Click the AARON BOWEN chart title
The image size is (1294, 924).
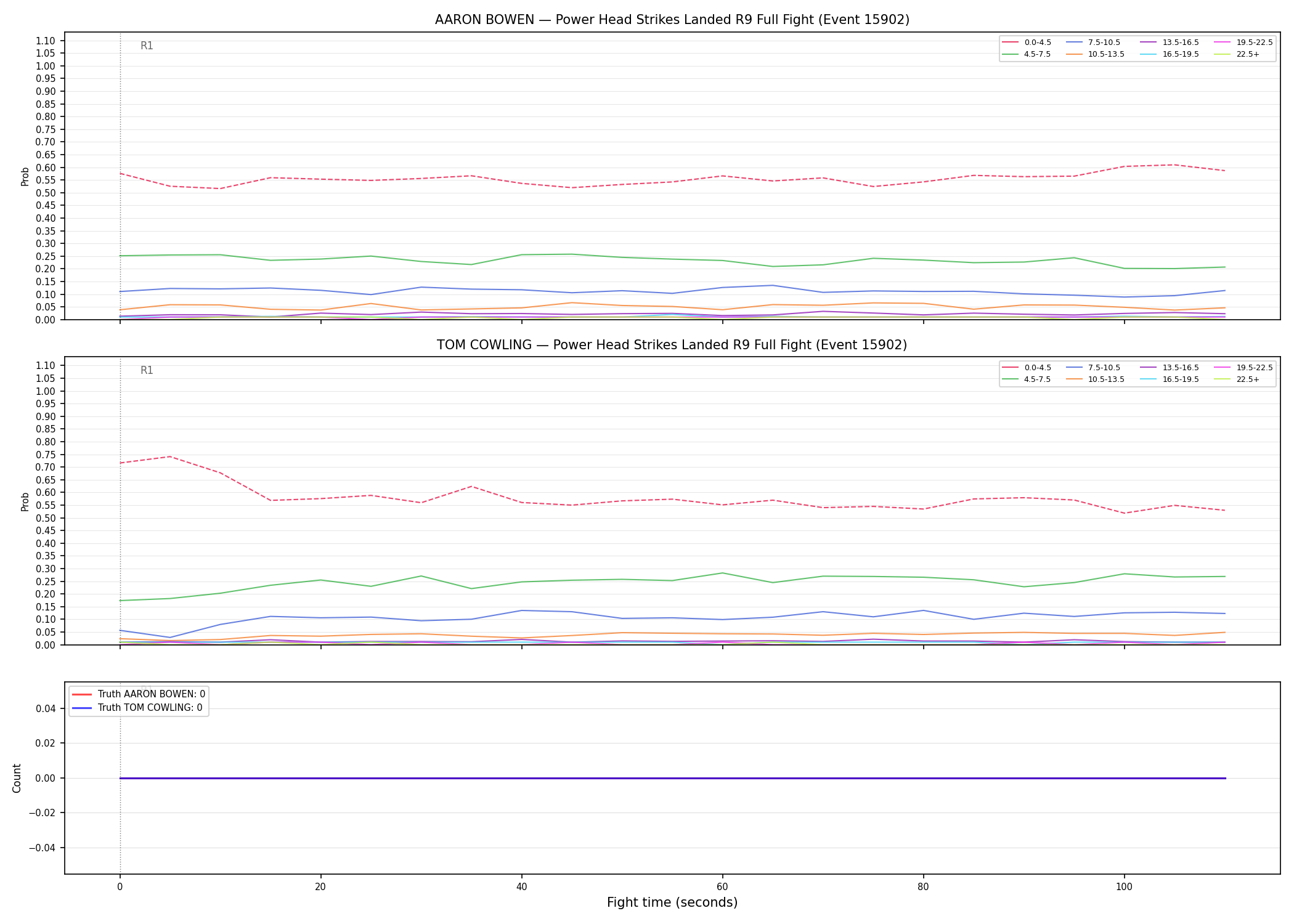coord(672,20)
